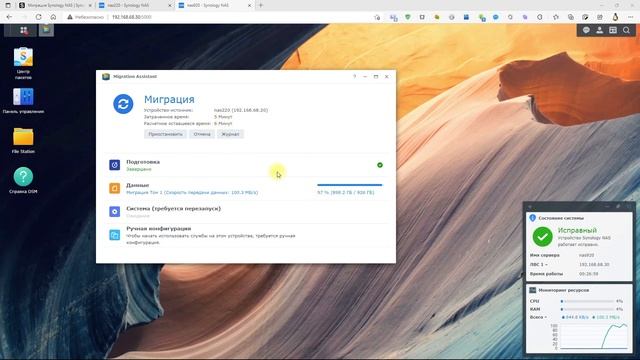The width and height of the screenshot is (640, 360).
Task: Open a new browser tab with plus
Action: (x=261, y=5)
